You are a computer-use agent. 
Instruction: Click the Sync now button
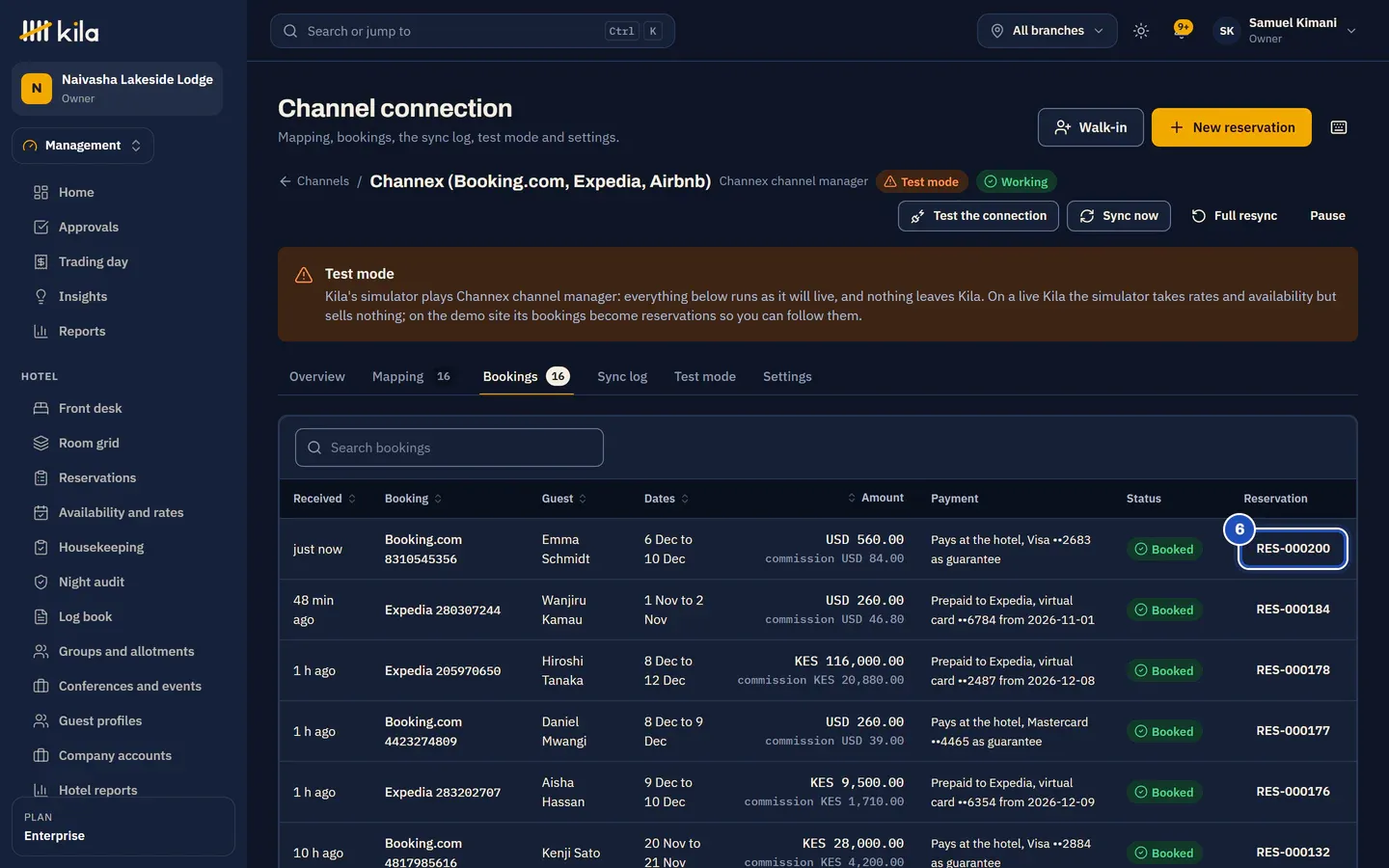click(x=1119, y=216)
